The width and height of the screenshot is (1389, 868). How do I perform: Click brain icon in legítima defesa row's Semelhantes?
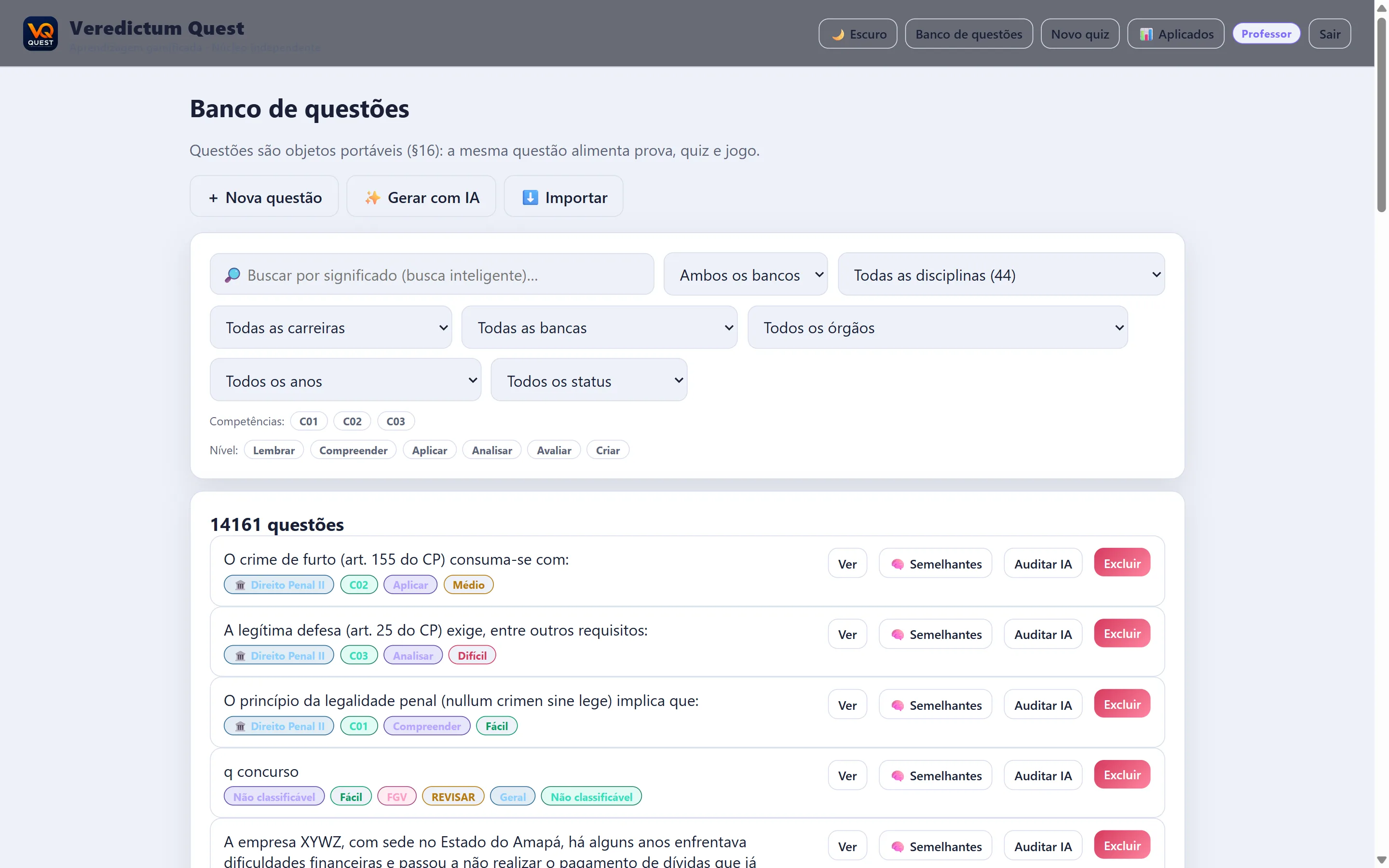(898, 635)
